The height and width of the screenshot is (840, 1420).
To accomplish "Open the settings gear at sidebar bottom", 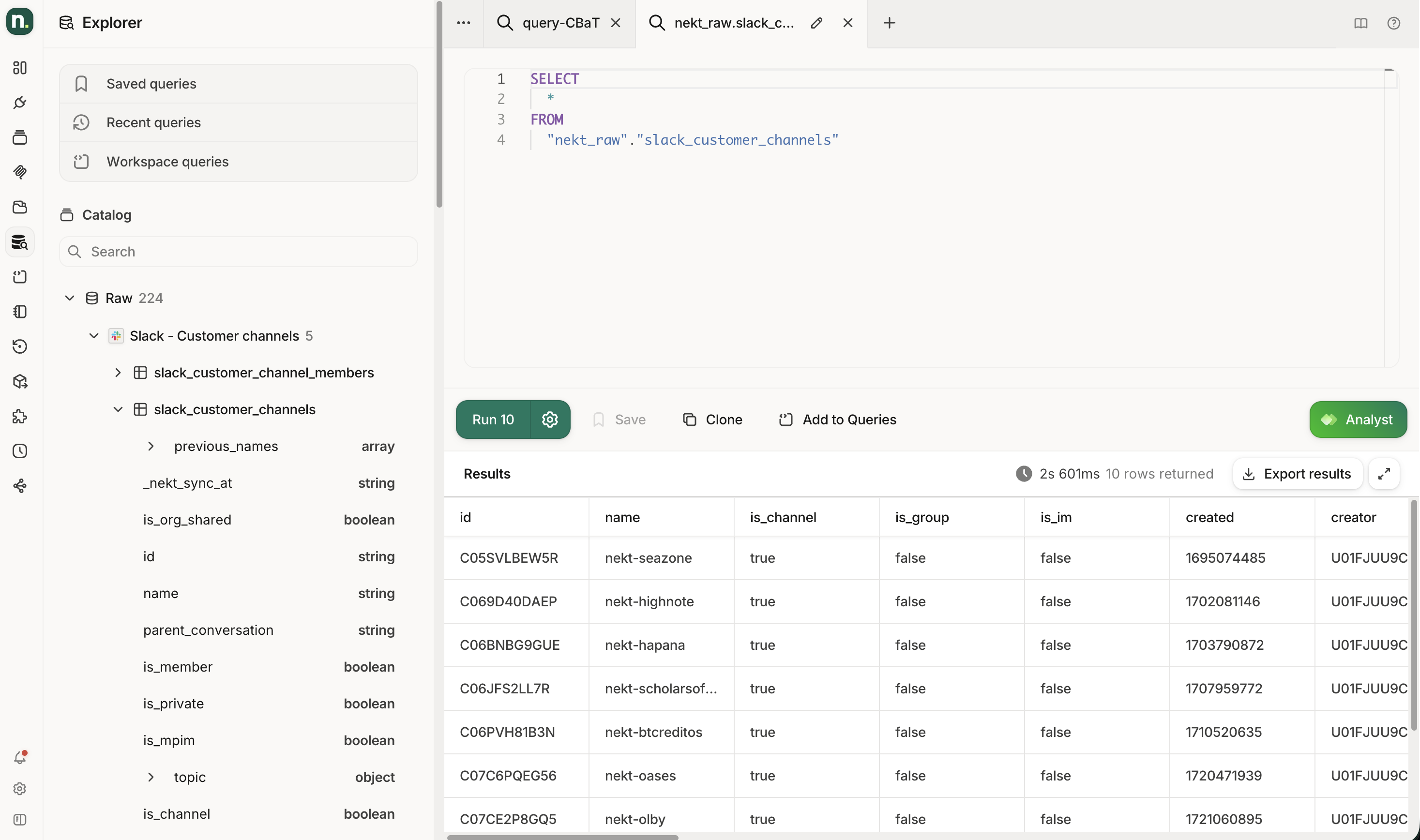I will click(x=20, y=789).
